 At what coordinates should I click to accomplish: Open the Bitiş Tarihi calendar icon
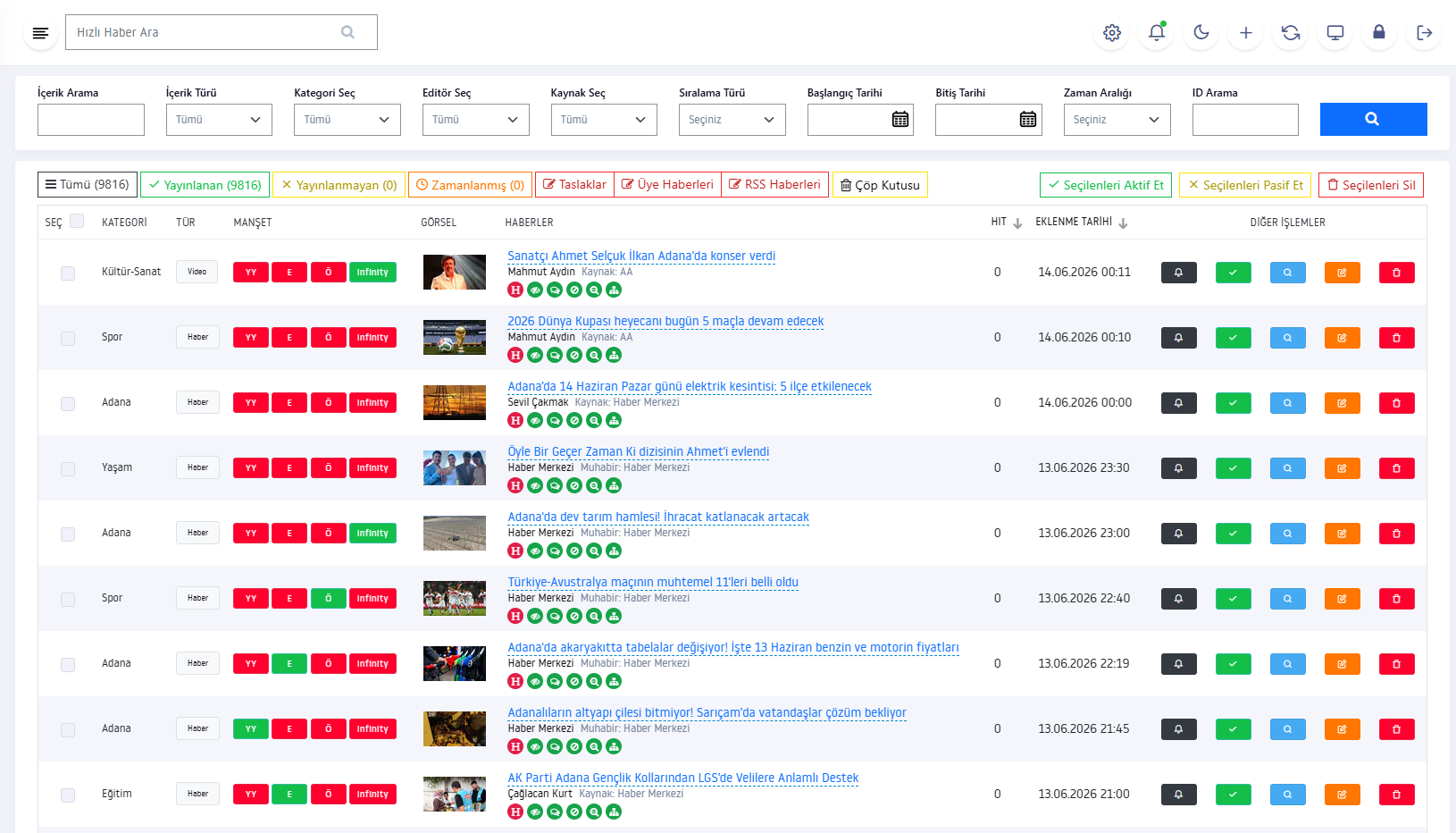point(1028,120)
